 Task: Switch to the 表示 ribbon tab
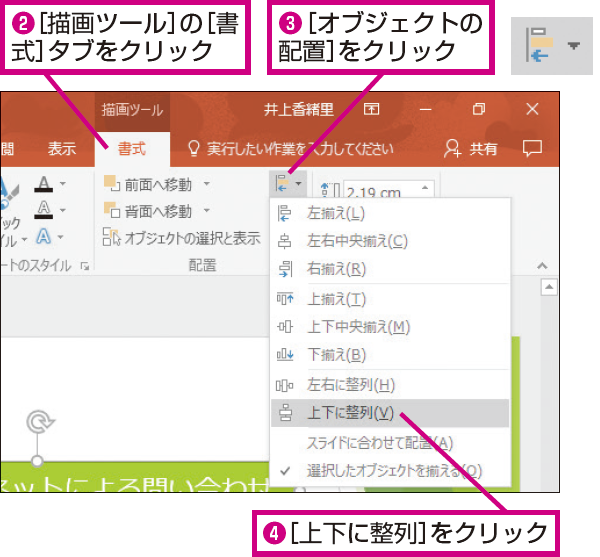tap(62, 148)
